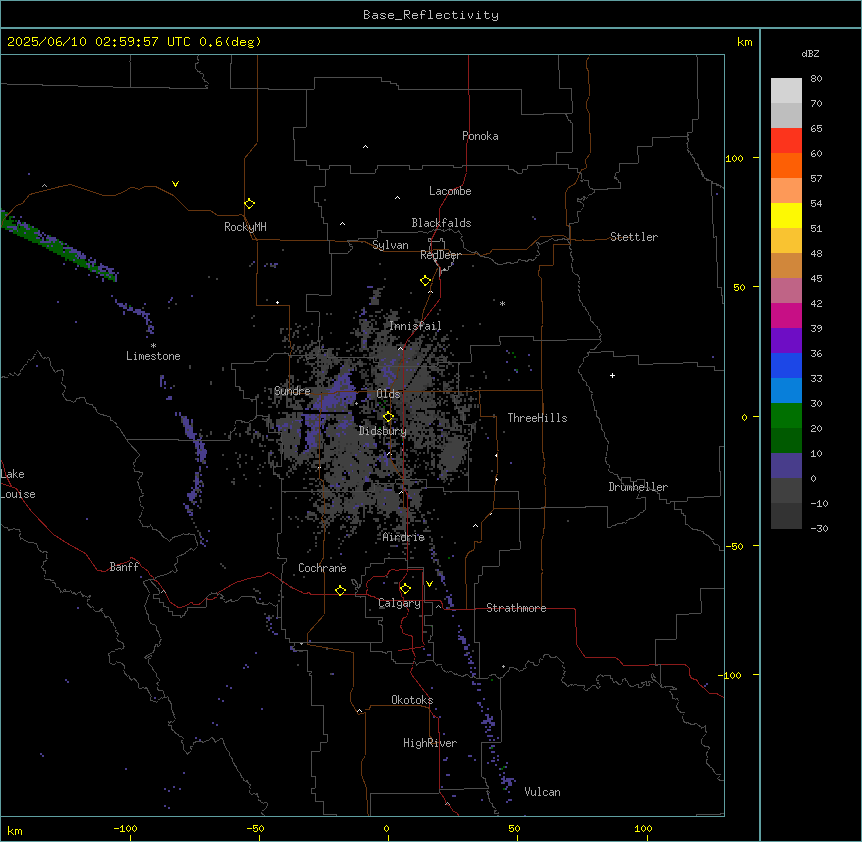This screenshot has width=862, height=842.
Task: Click the 80 value on dBZ legend
Action: point(816,79)
